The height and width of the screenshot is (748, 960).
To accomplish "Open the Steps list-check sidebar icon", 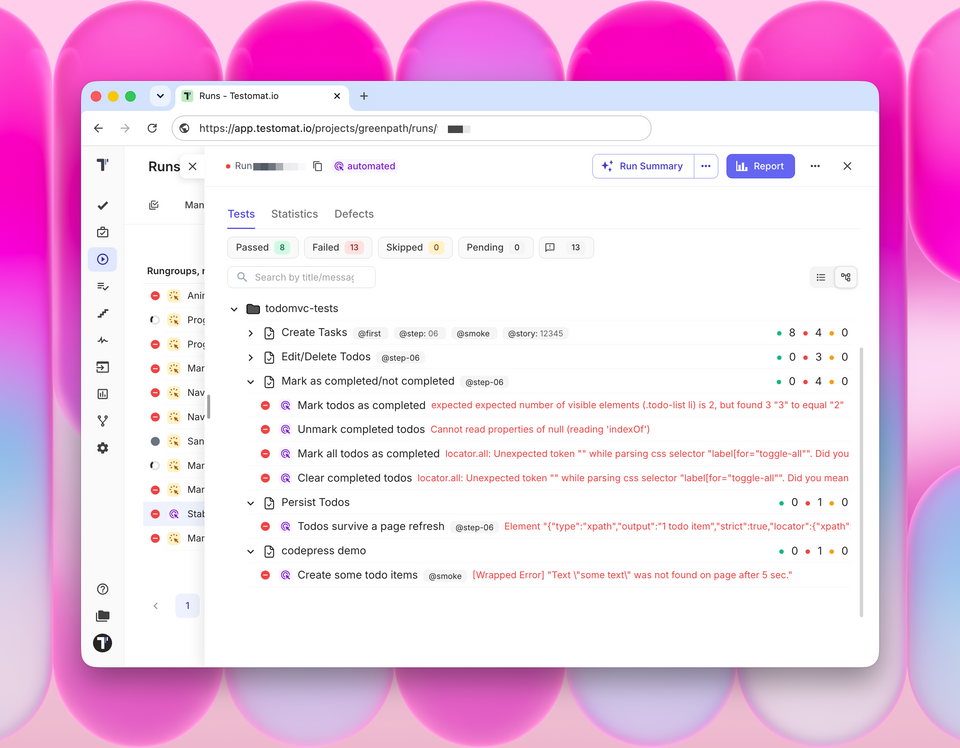I will (102, 286).
